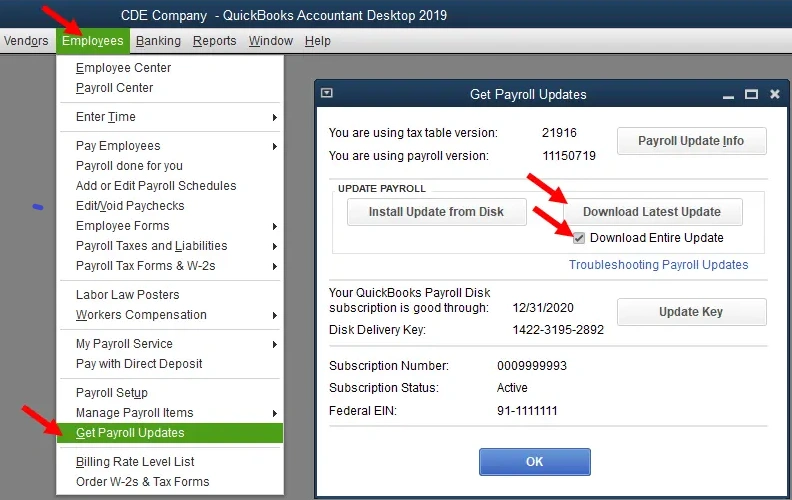Click the Download Latest Update button

pyautogui.click(x=652, y=212)
